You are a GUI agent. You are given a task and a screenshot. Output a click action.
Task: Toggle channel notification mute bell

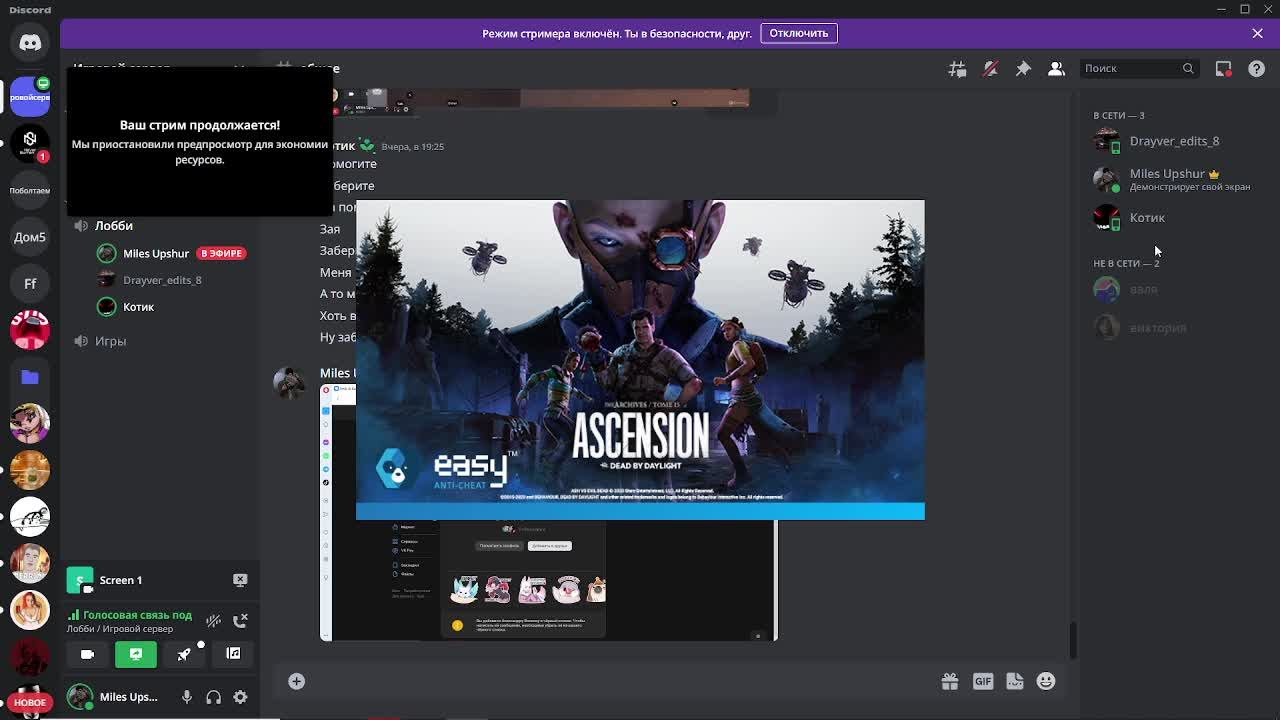pos(990,68)
